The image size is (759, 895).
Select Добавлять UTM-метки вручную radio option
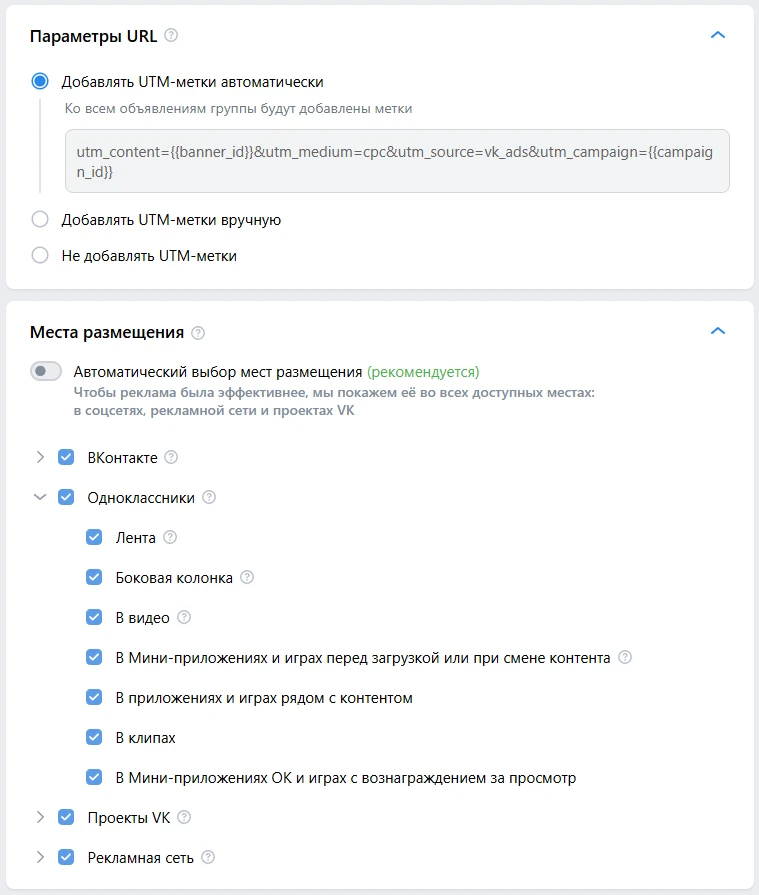click(40, 220)
